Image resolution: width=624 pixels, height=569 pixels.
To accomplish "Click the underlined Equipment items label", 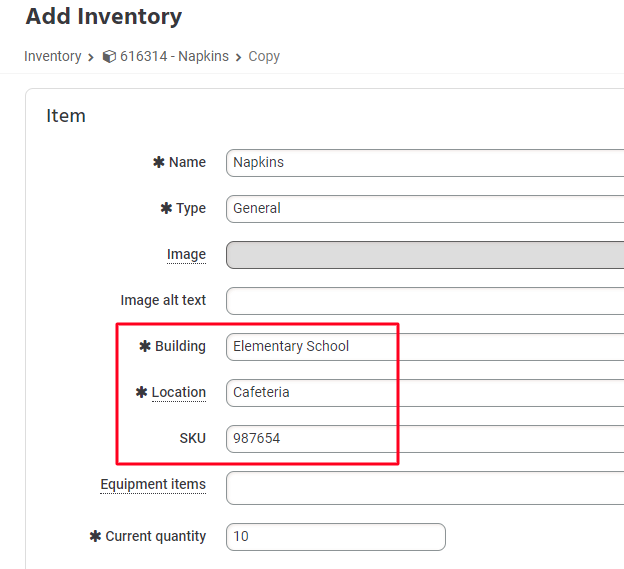I will pos(153,485).
